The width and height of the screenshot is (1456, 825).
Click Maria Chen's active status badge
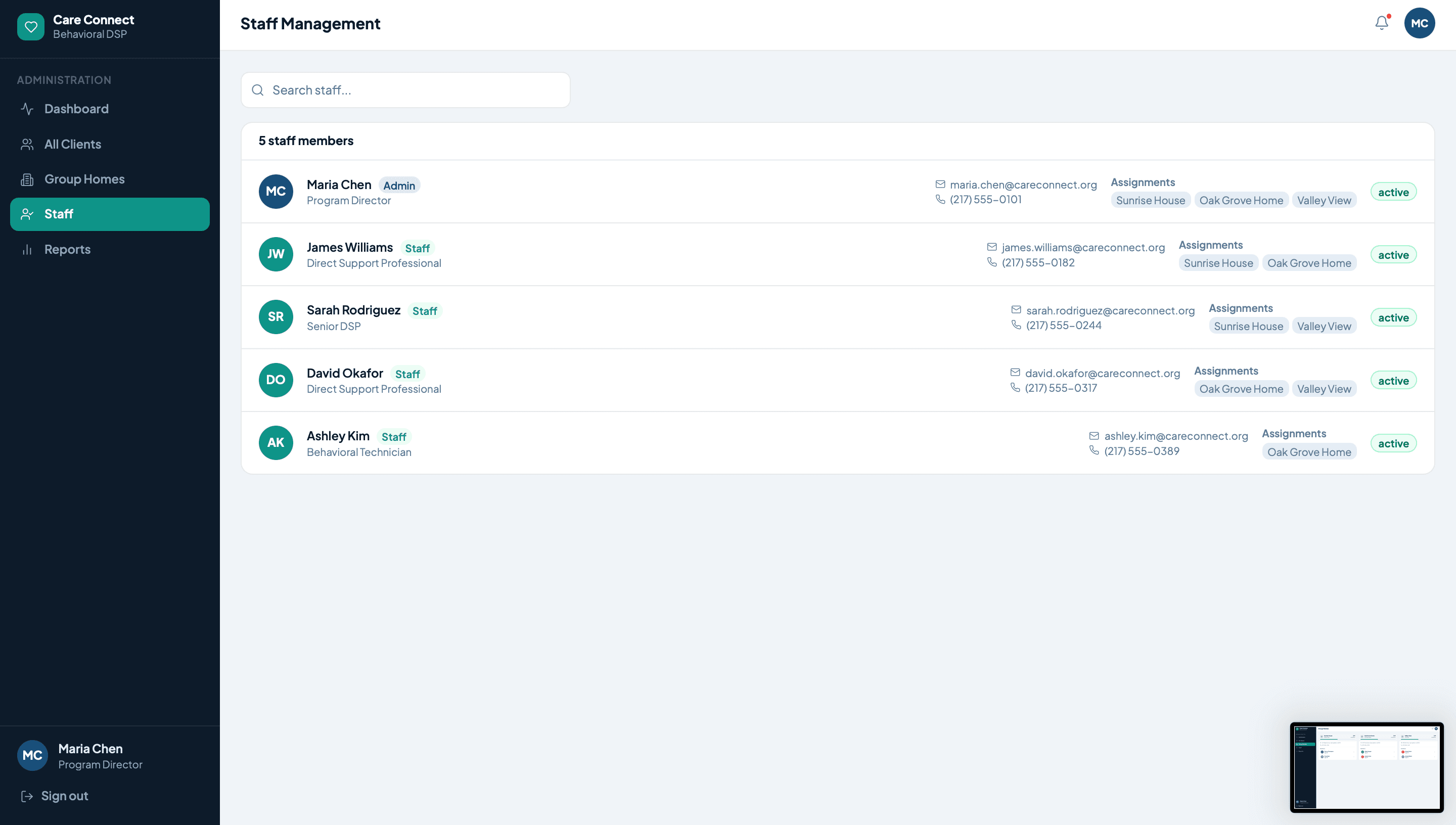[1394, 192]
